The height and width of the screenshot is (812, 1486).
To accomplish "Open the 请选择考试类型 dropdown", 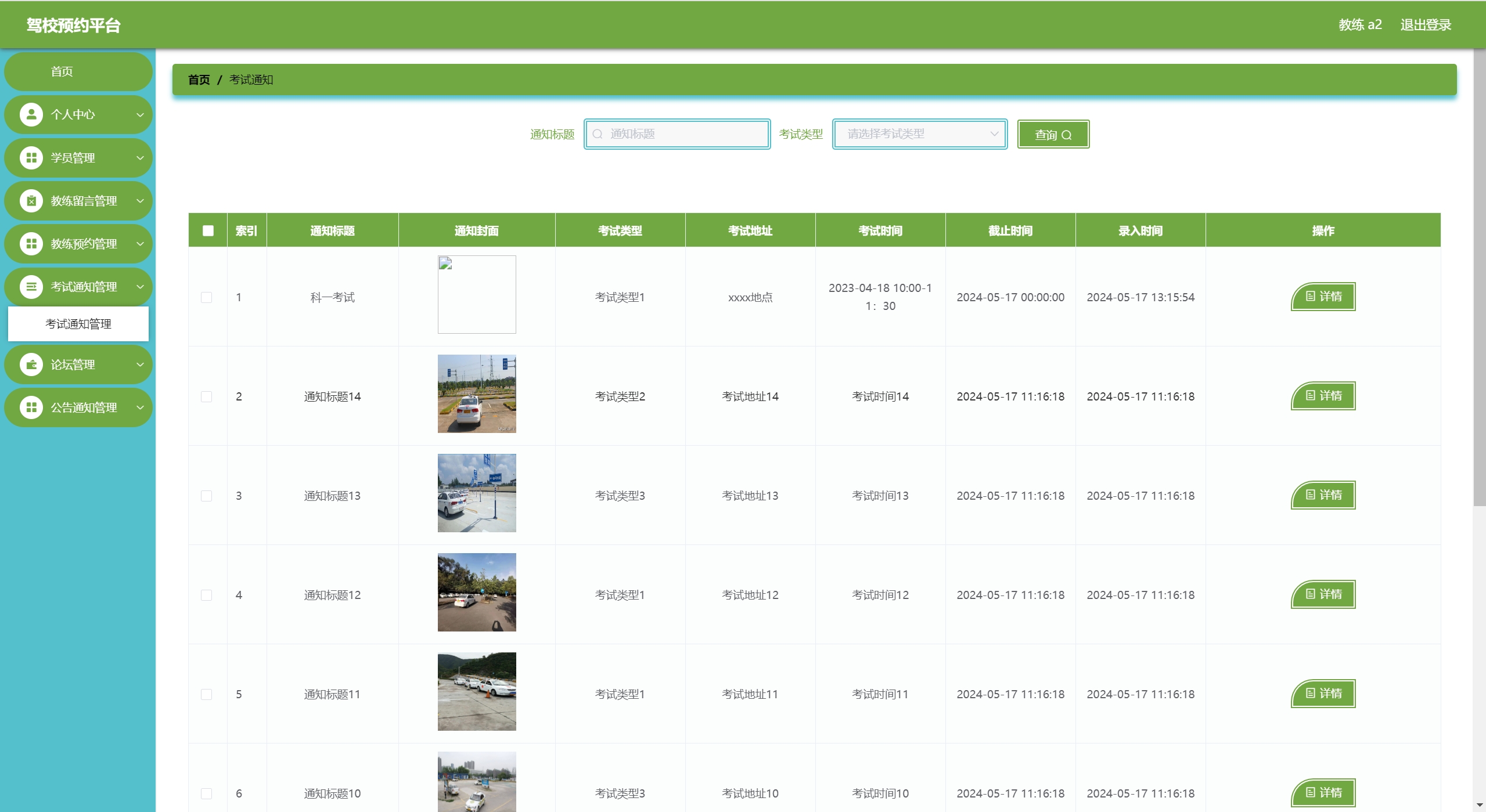I will [x=919, y=134].
